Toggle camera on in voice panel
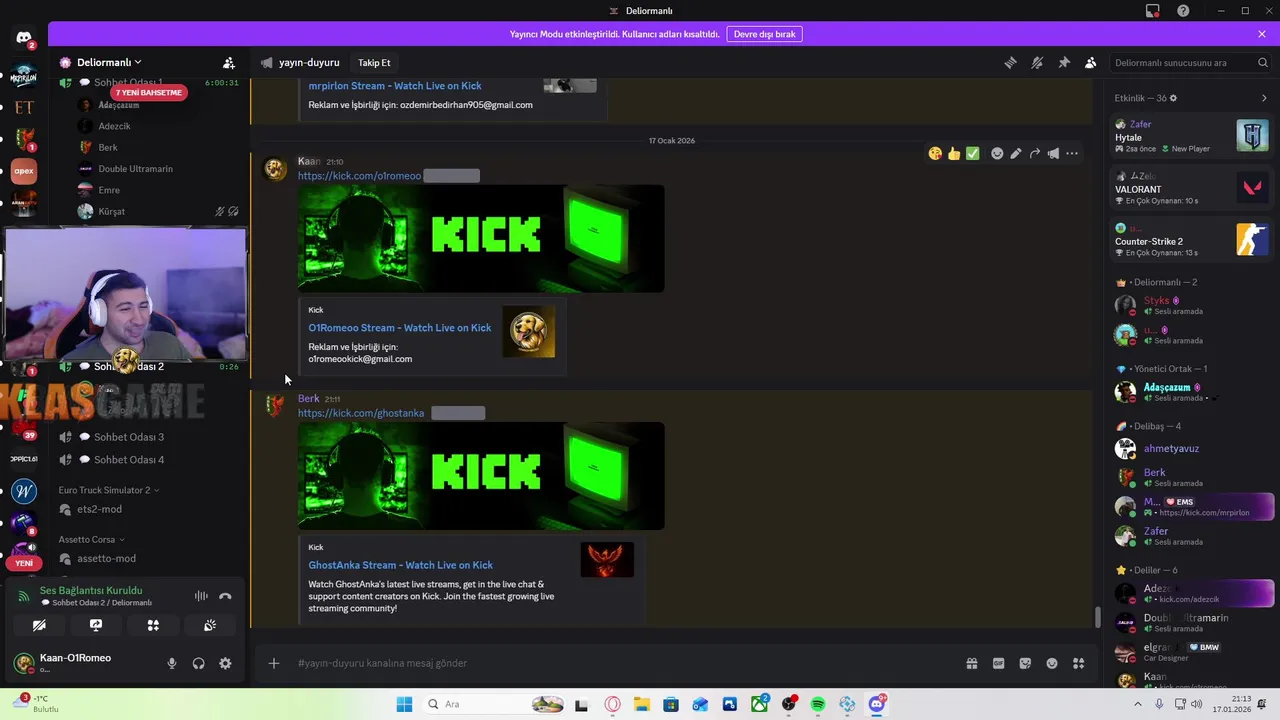This screenshot has width=1280, height=720. coord(39,625)
